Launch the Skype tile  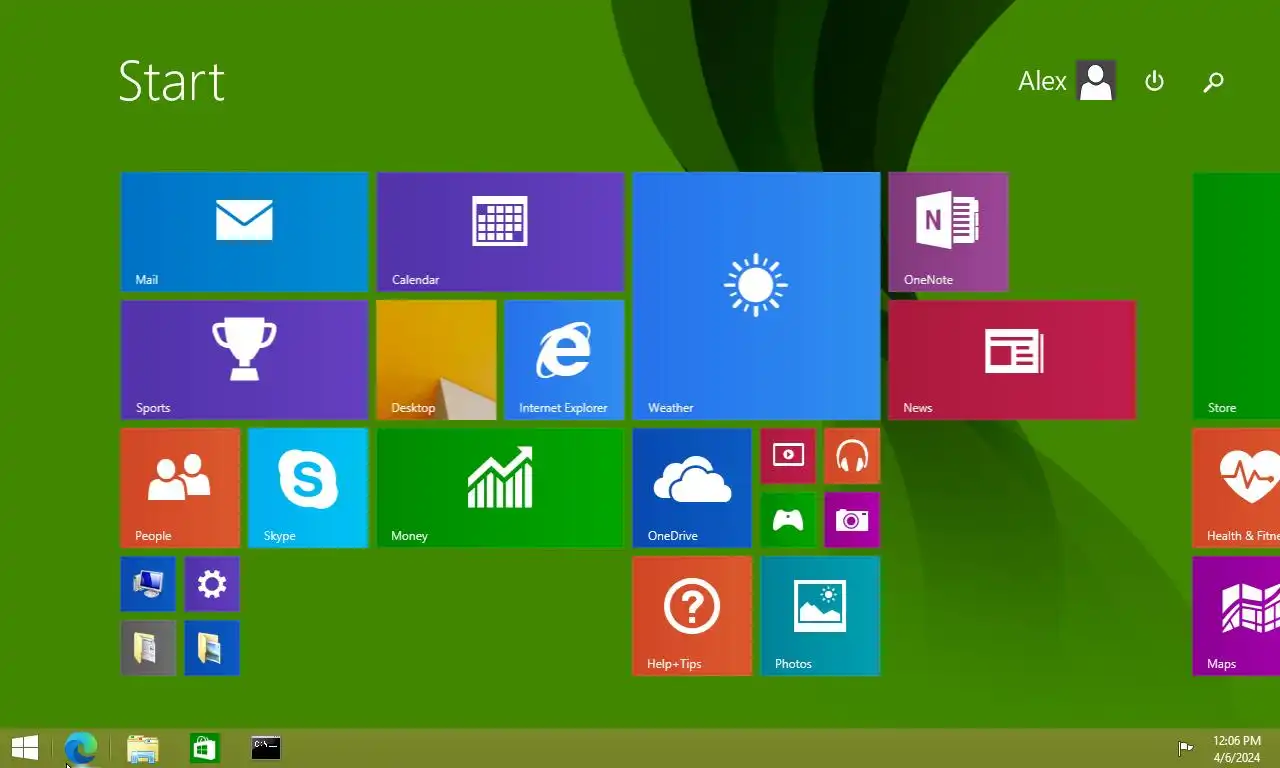[x=308, y=488]
